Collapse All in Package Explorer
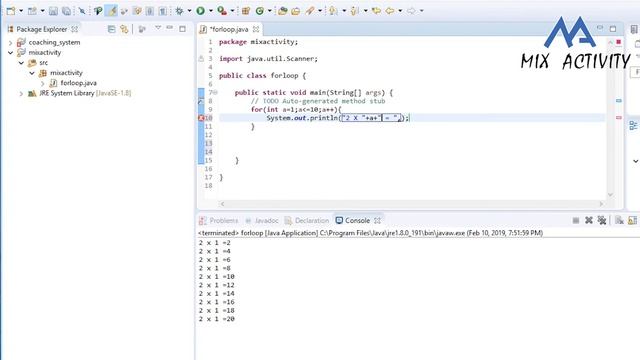 111,29
